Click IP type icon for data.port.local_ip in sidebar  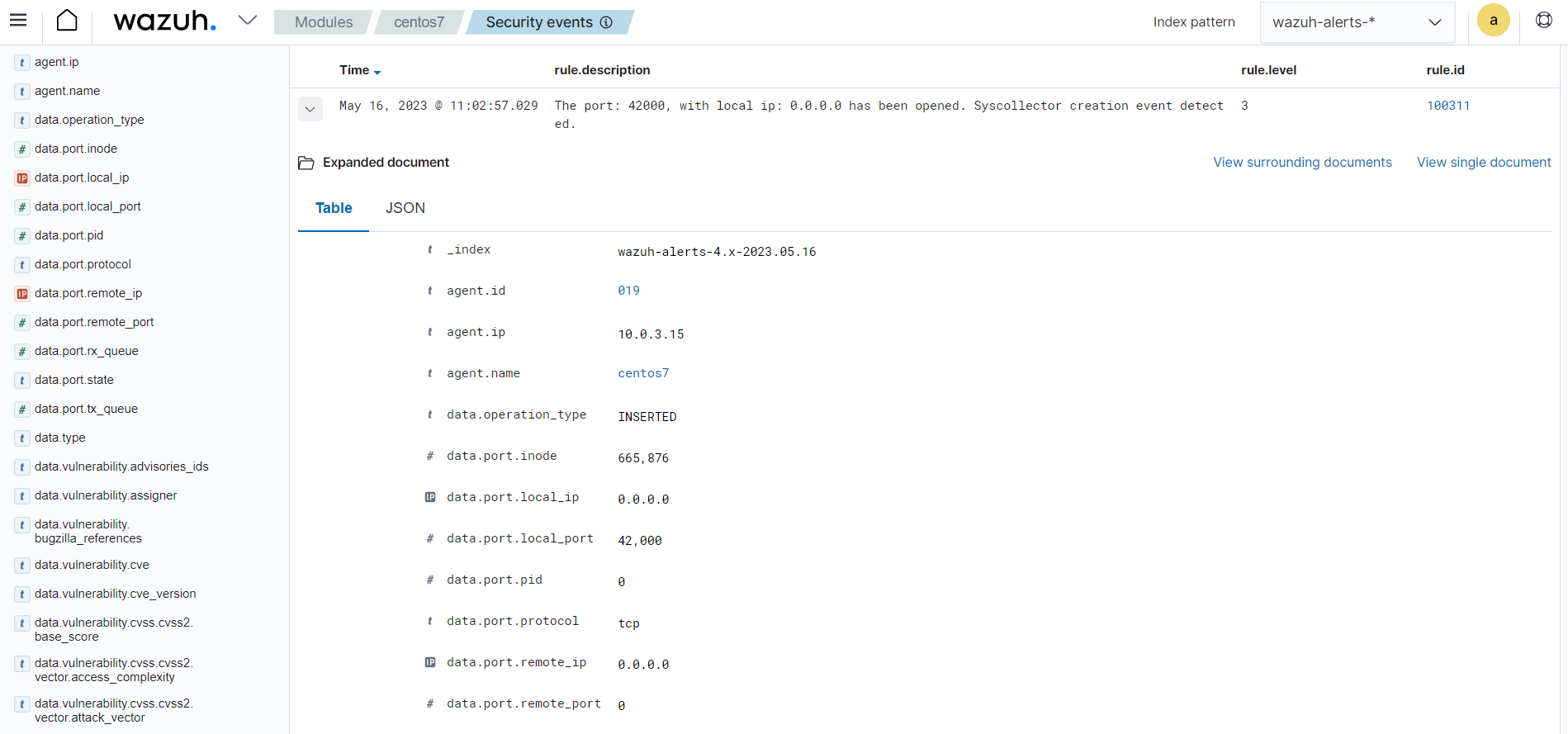point(22,178)
